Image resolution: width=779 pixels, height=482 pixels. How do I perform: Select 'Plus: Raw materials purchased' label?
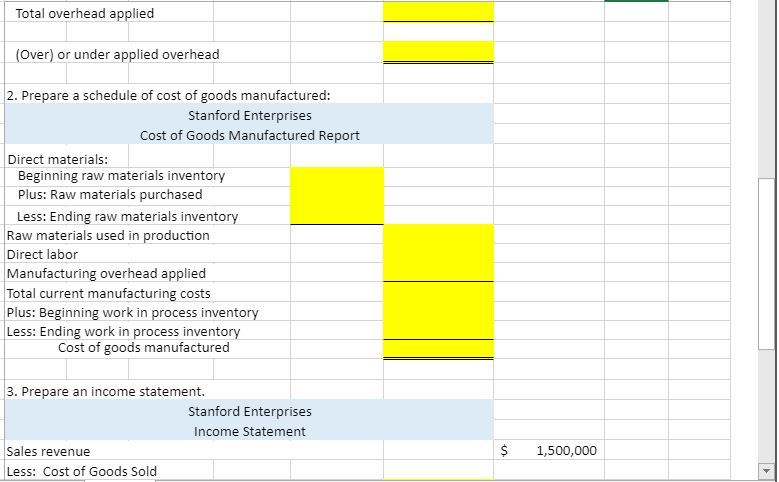point(110,195)
